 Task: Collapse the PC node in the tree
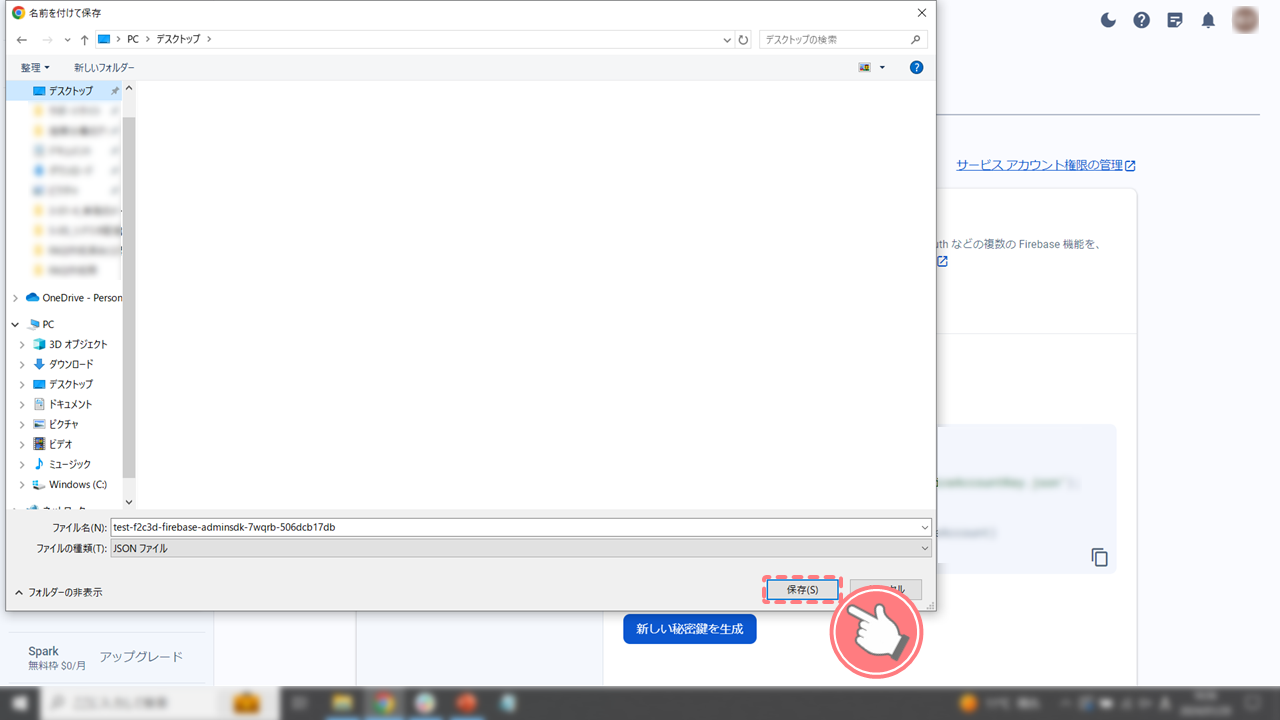tap(15, 324)
